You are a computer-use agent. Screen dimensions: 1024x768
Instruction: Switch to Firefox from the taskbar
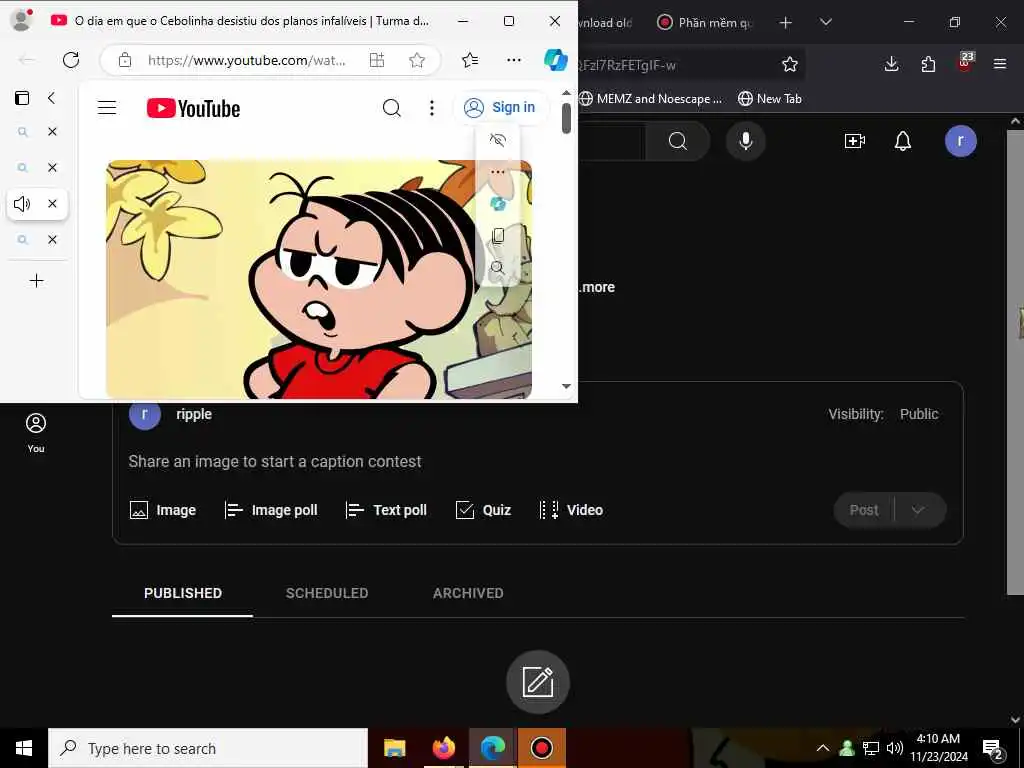click(x=443, y=748)
